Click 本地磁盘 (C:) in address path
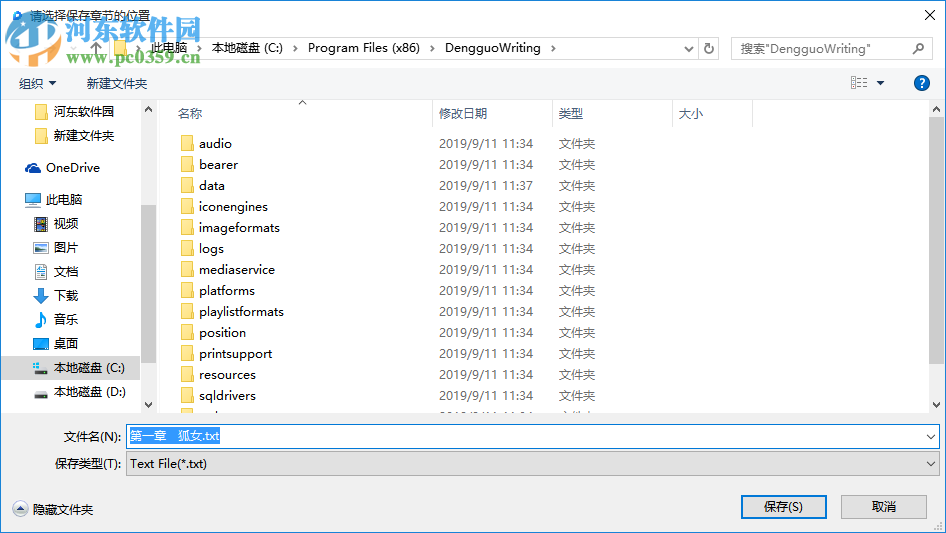 [247, 48]
